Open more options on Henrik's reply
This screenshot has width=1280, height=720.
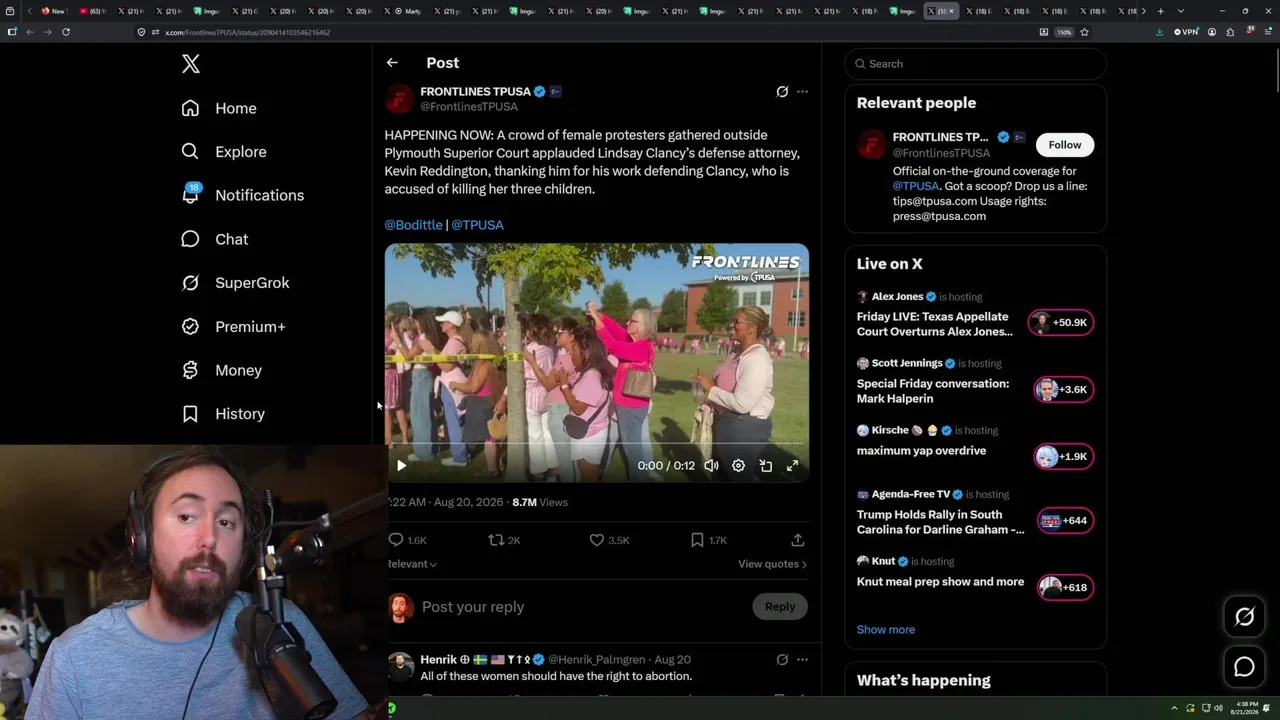click(x=802, y=660)
